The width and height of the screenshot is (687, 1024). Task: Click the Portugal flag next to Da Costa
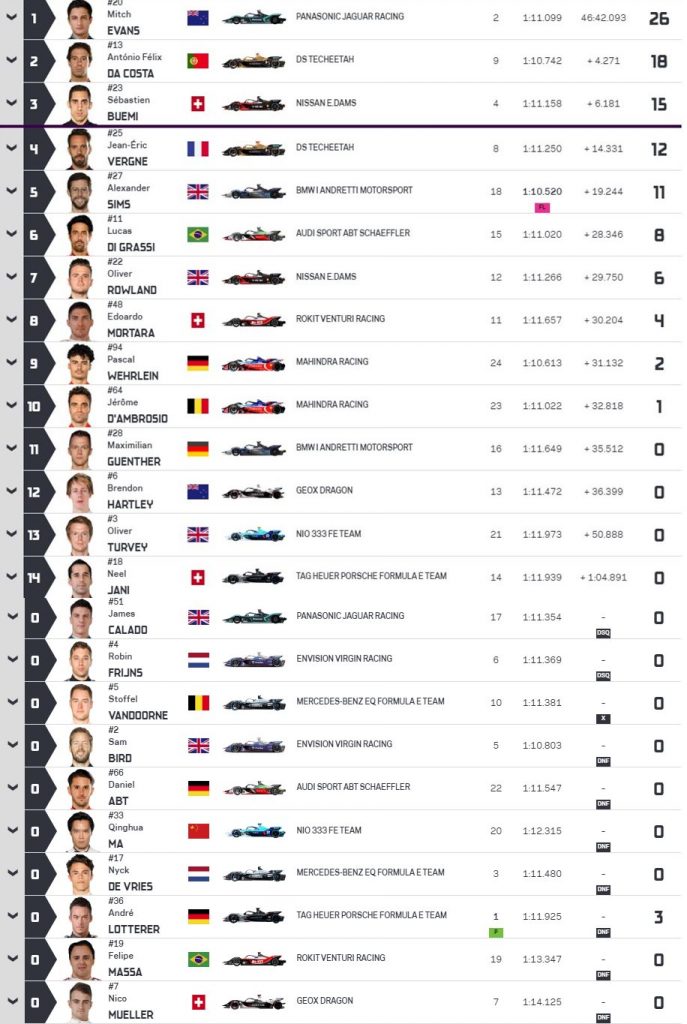[198, 61]
